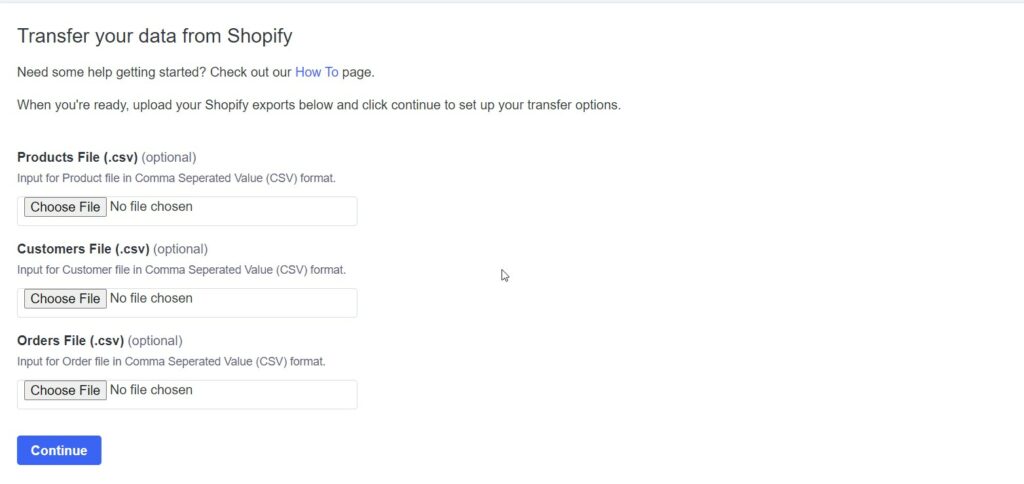Click the 'Customers File (.csv)' label
The image size is (1024, 484).
pos(84,249)
